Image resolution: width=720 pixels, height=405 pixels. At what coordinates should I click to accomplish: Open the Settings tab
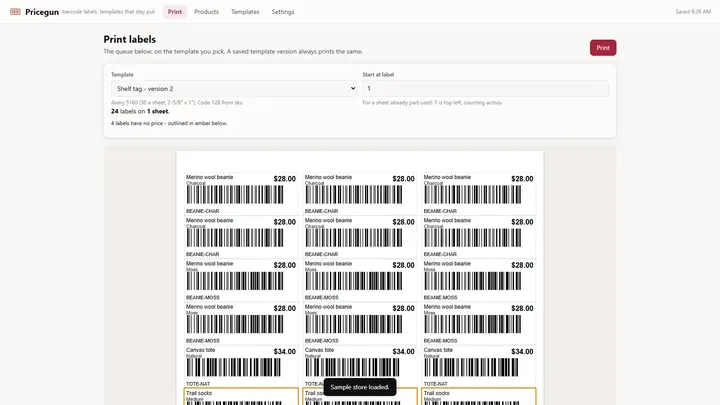click(x=282, y=12)
